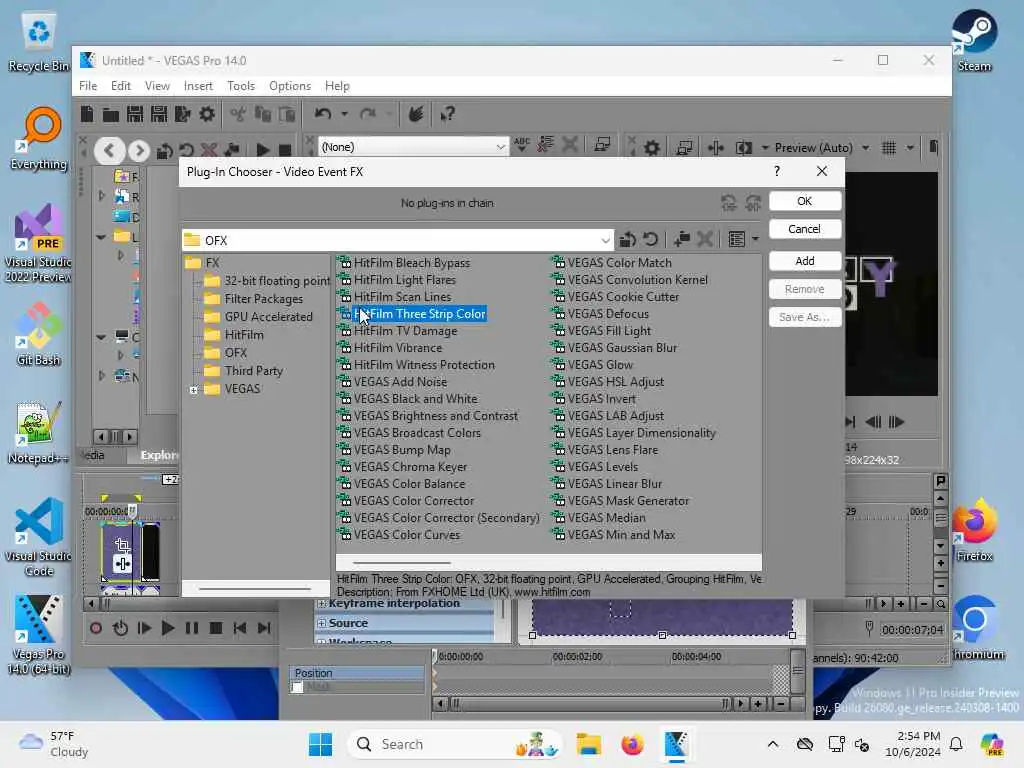Click Cancel in Plug-In Chooser
1024x768 pixels.
point(805,229)
